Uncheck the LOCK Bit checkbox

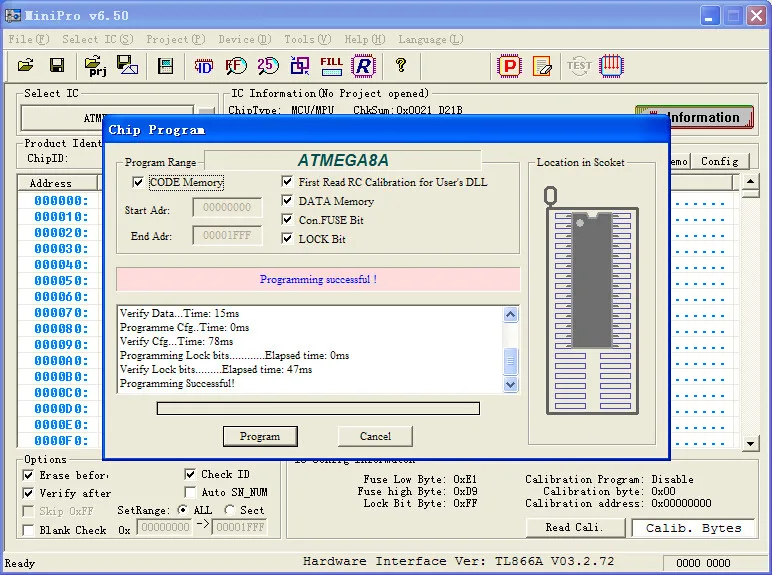coord(288,238)
